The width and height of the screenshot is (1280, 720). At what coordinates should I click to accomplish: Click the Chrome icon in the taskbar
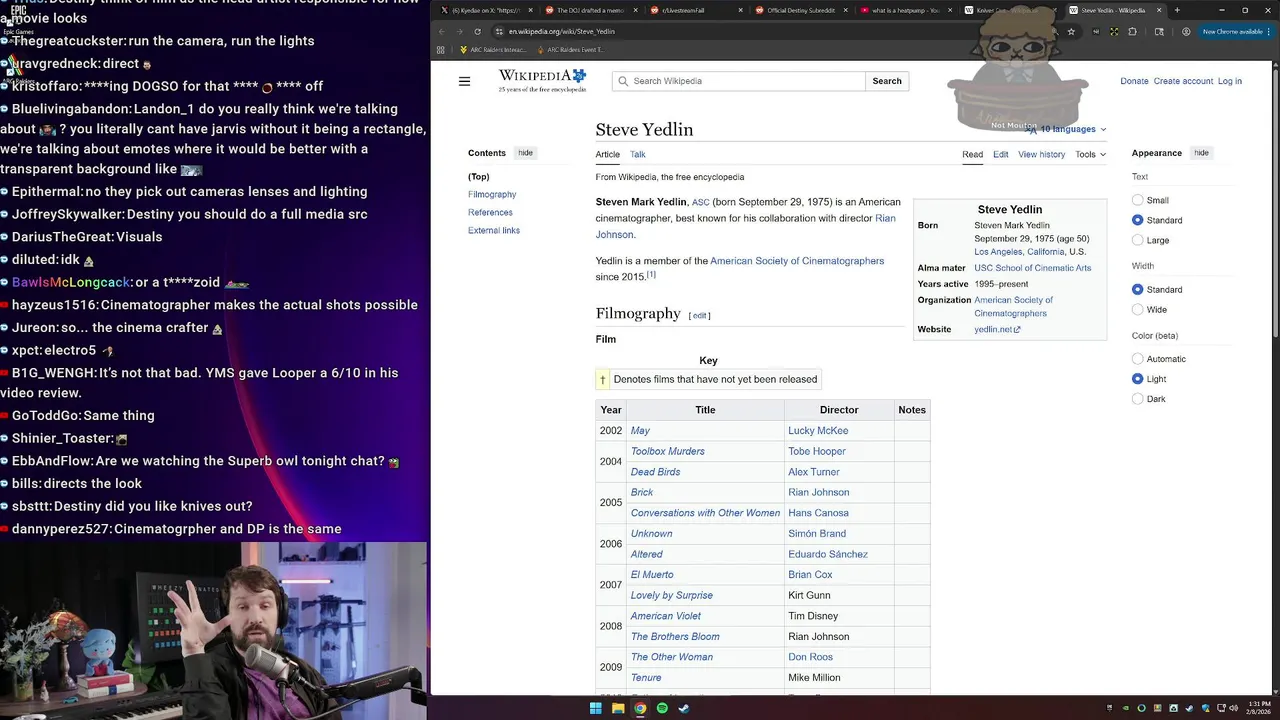tap(640, 708)
